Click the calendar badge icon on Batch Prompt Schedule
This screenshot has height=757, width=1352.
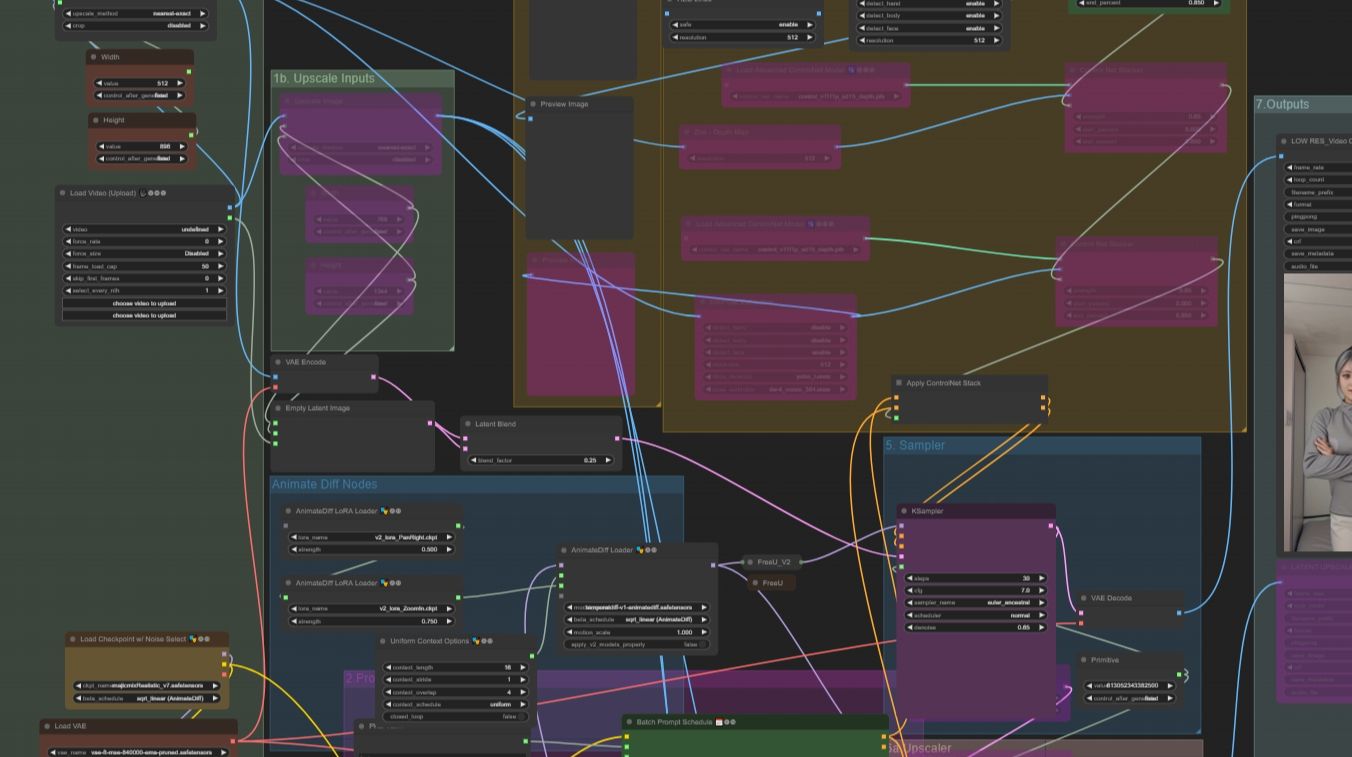719,722
